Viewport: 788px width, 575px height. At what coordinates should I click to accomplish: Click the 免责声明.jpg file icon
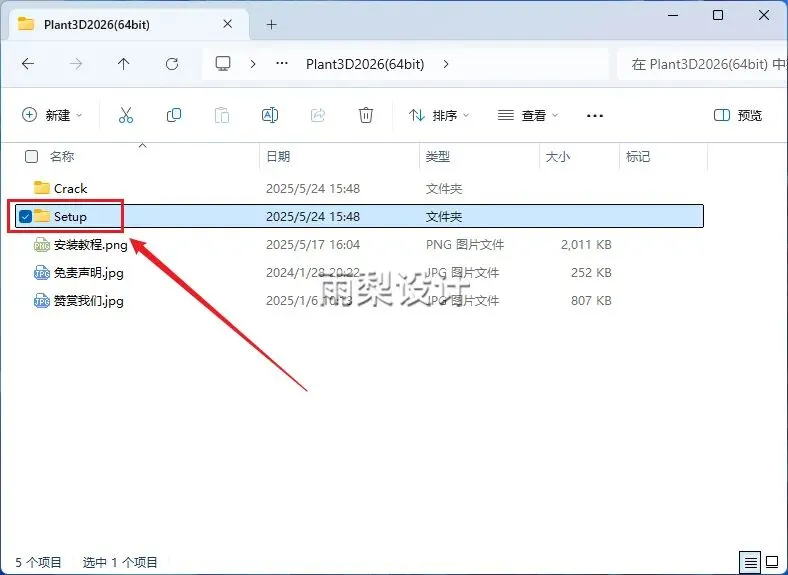click(42, 273)
